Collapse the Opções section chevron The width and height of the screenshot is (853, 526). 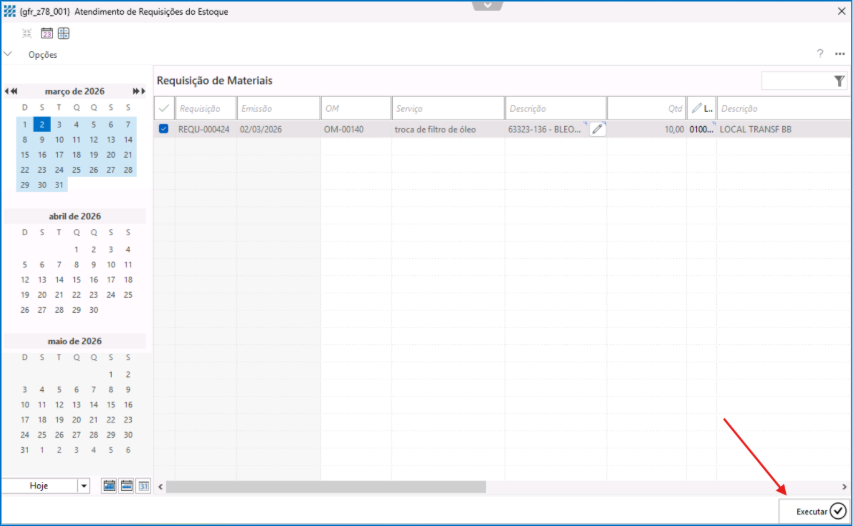coord(8,54)
